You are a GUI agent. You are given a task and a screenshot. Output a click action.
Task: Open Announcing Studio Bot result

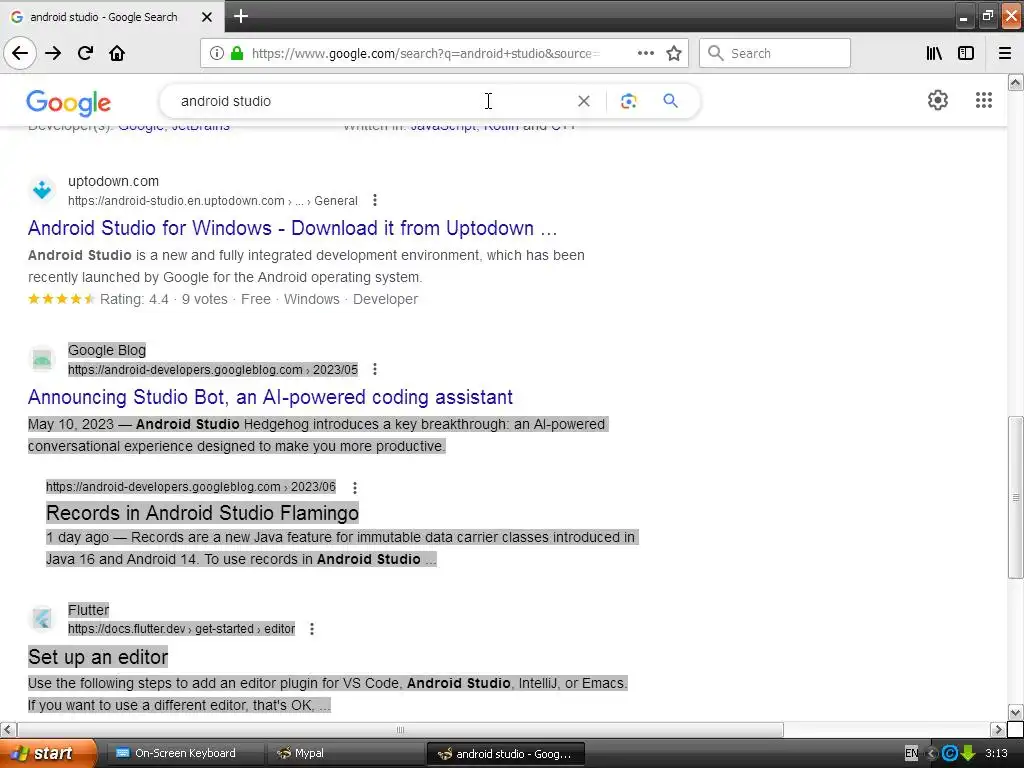(270, 397)
